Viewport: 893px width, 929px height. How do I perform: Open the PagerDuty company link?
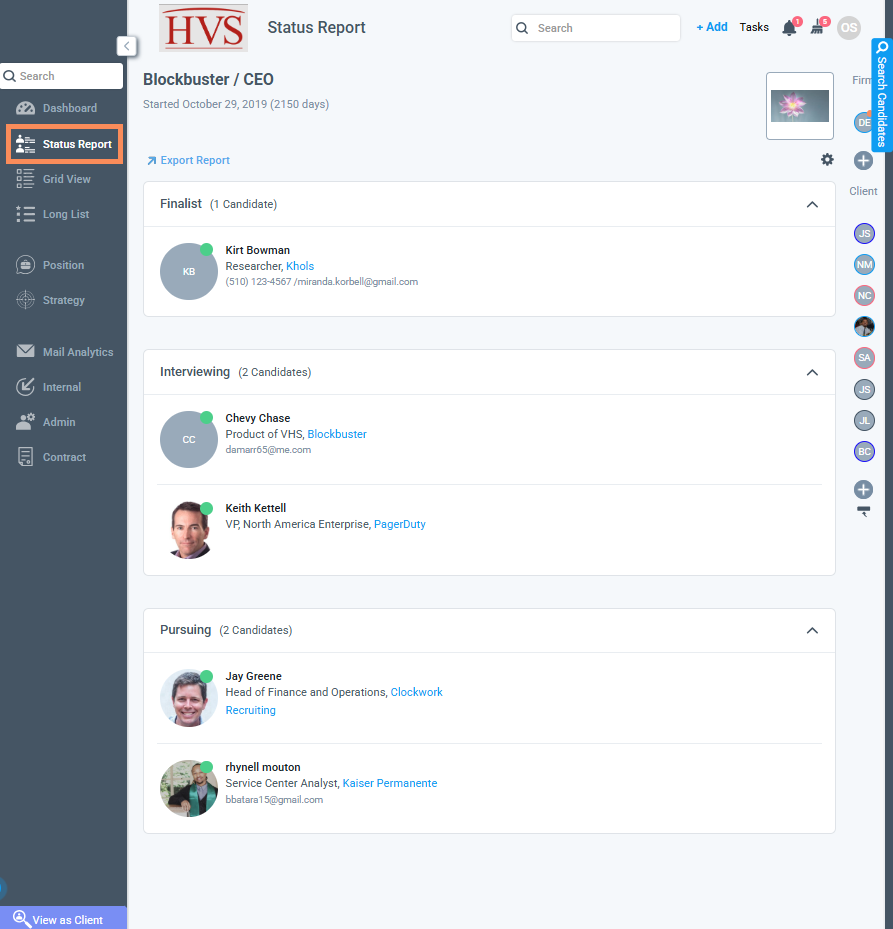pos(400,524)
